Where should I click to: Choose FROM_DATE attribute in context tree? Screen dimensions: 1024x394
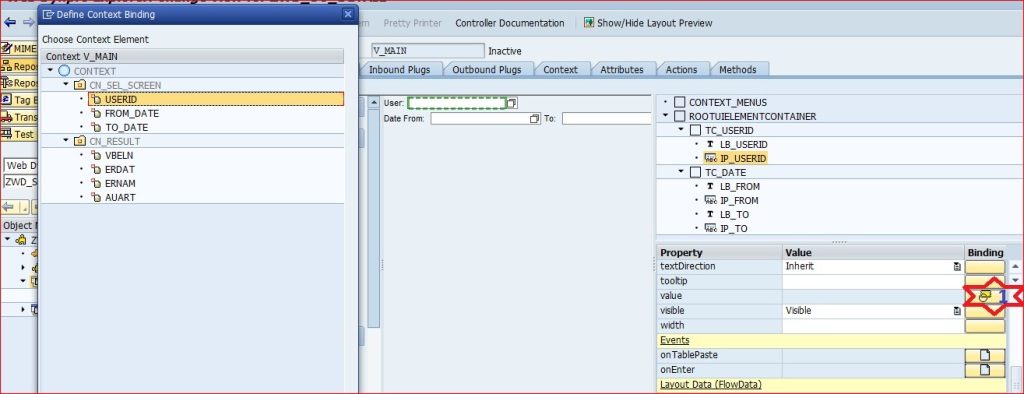tap(131, 114)
